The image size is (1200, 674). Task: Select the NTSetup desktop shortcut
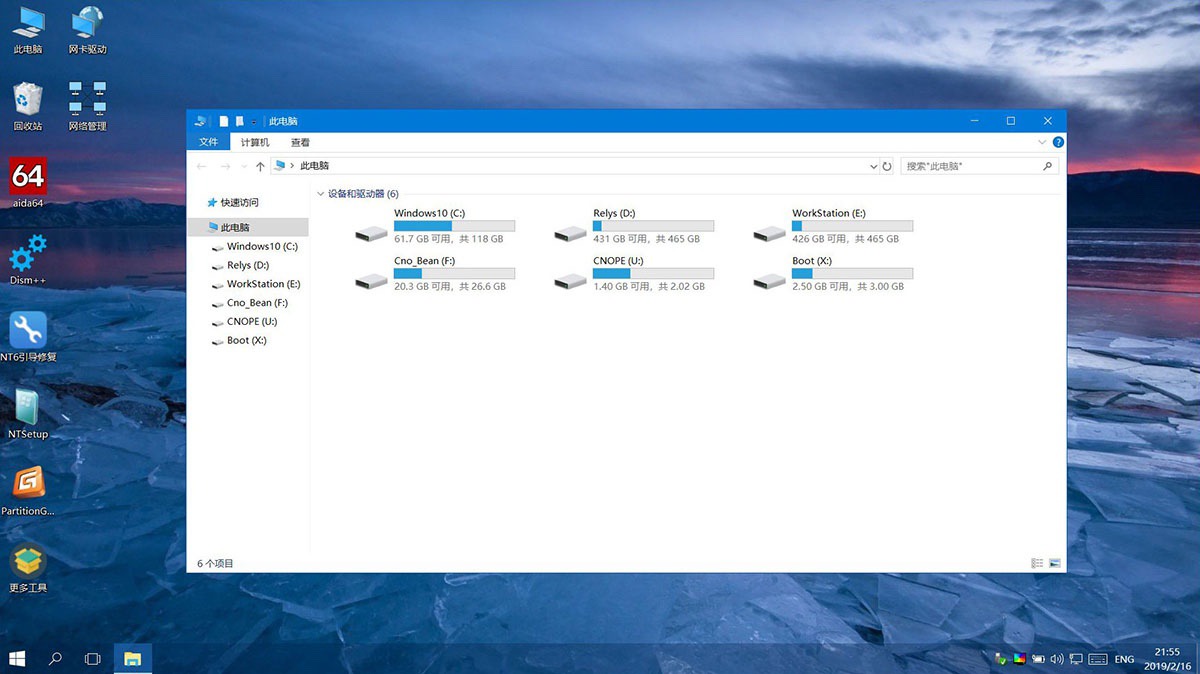click(28, 408)
